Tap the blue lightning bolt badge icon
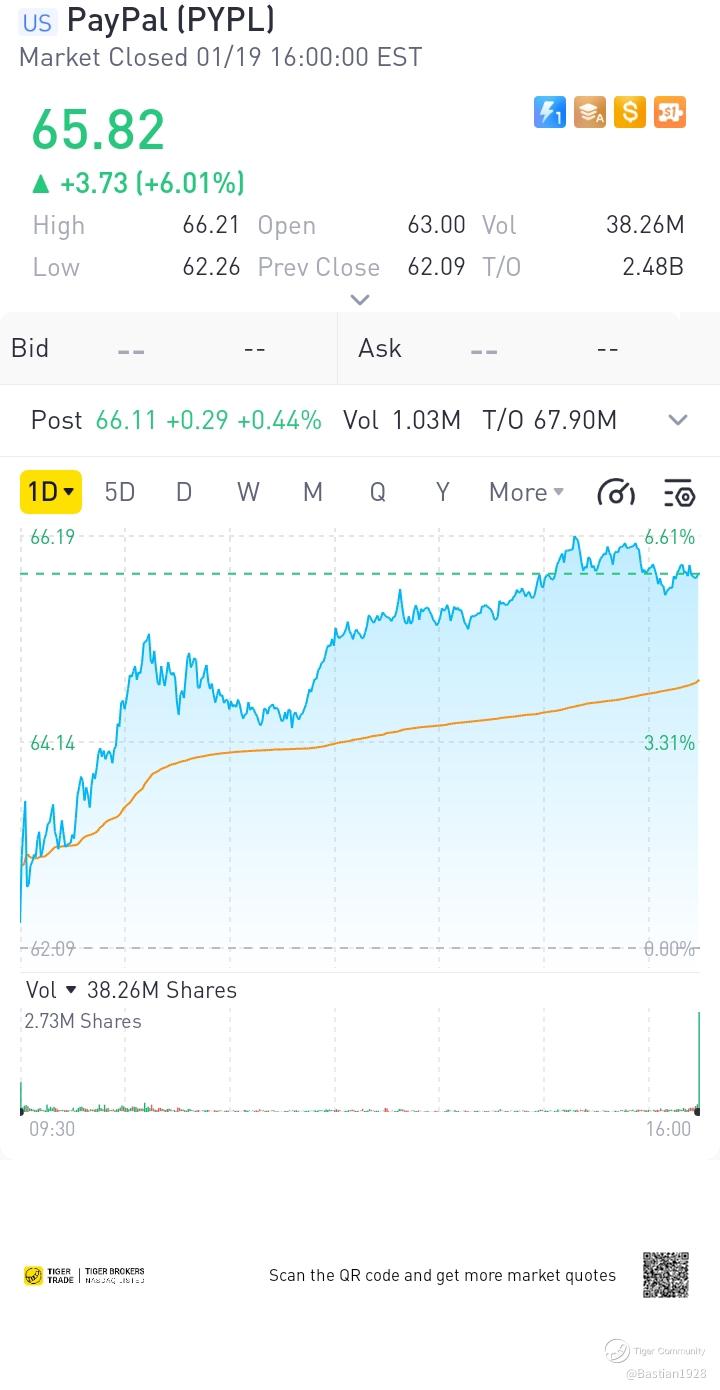Image resolution: width=720 pixels, height=1390 pixels. [x=549, y=112]
